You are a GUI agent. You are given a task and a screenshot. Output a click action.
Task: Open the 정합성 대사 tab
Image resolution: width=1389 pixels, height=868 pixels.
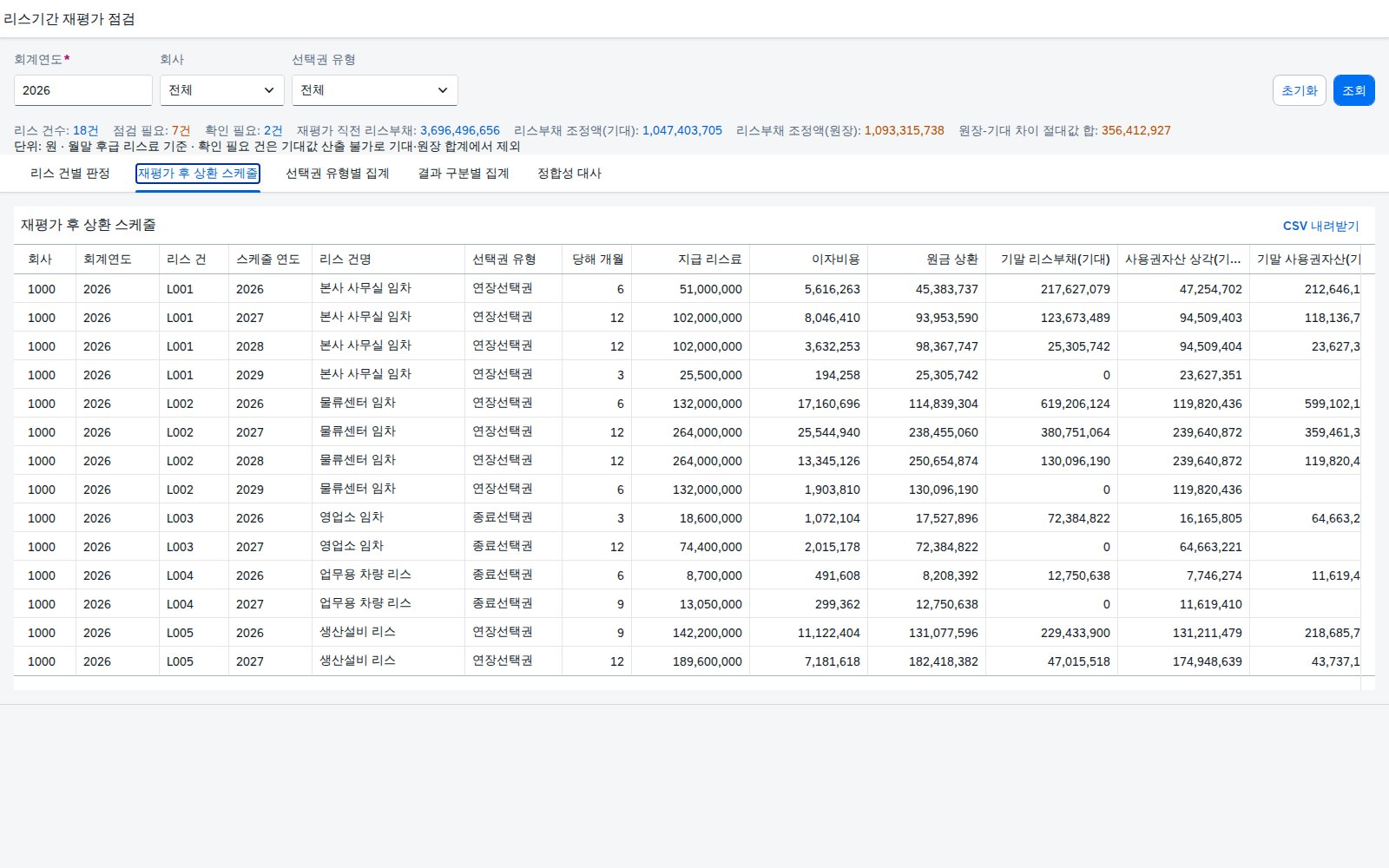[569, 174]
